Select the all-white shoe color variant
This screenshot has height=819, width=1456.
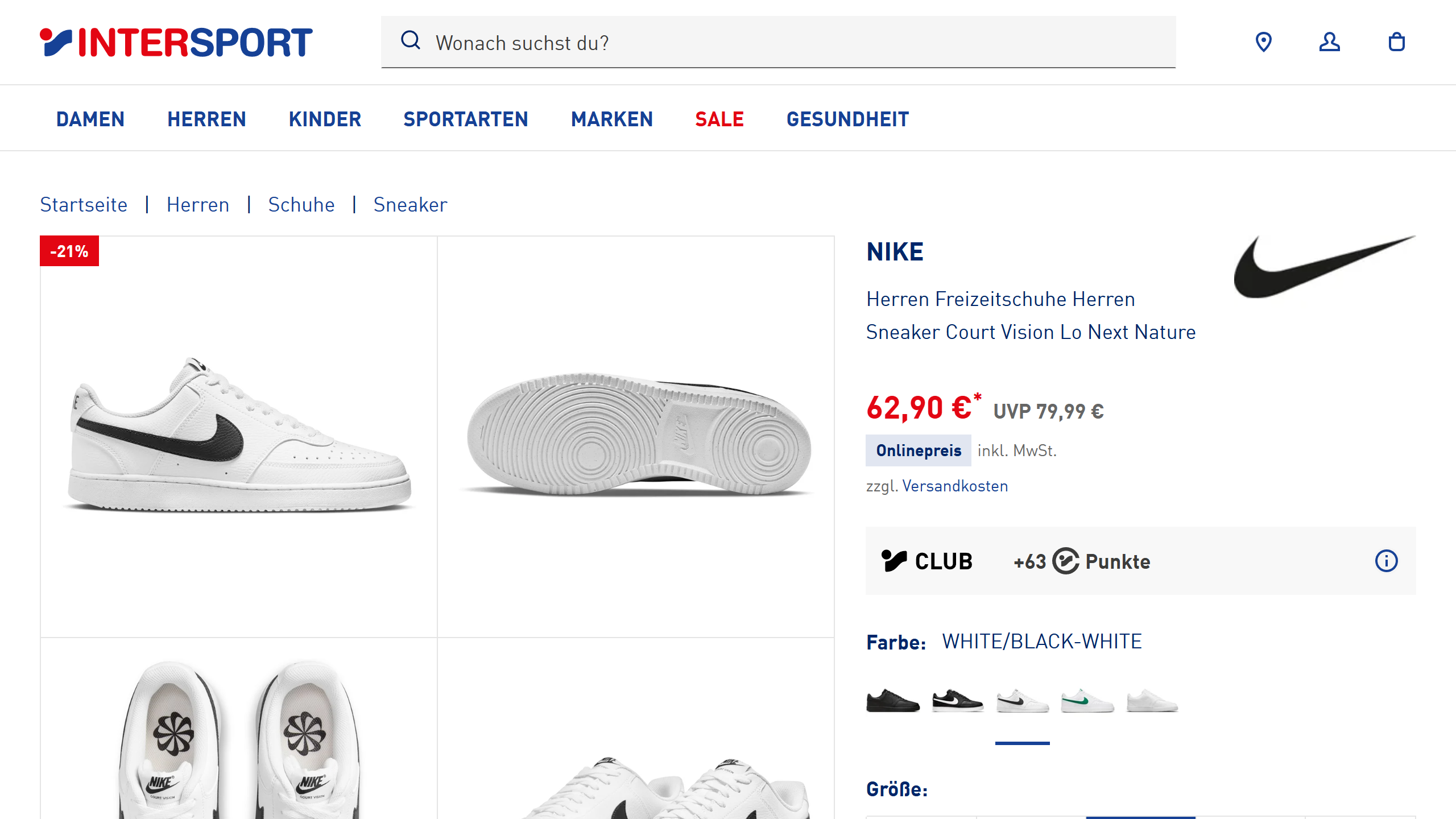pyautogui.click(x=1152, y=701)
